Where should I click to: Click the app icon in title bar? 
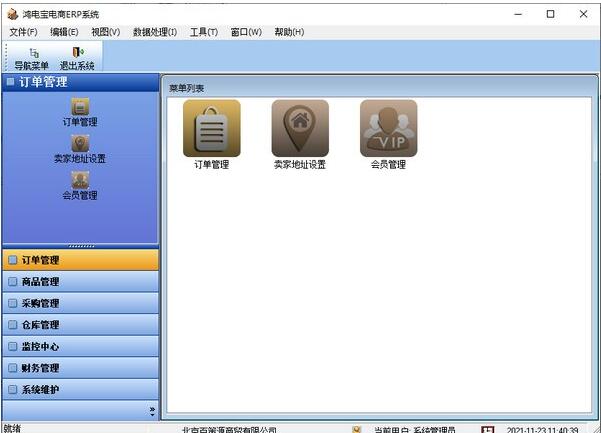tap(13, 15)
